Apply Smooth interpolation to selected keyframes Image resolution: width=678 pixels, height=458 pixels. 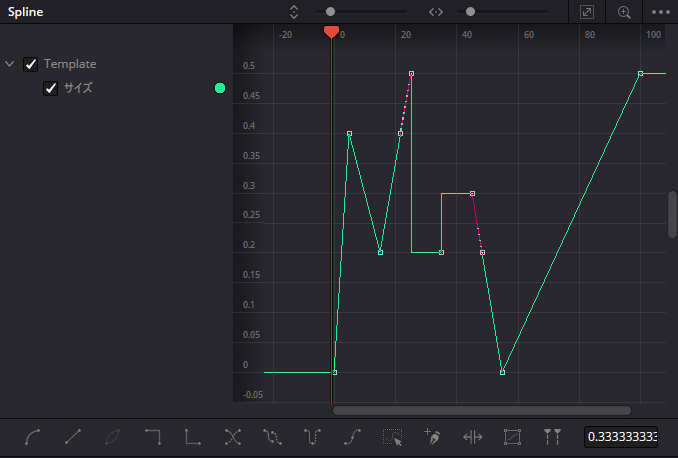click(x=32, y=437)
